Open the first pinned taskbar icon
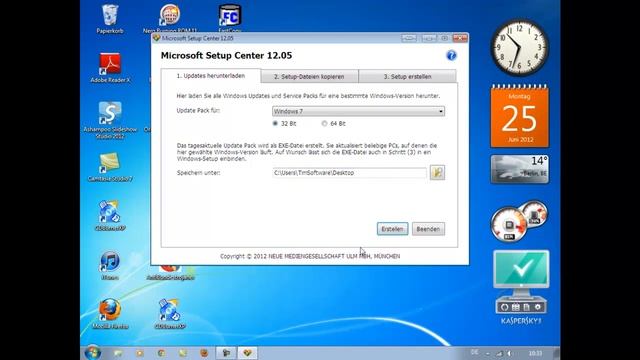The width and height of the screenshot is (640, 360). click(x=118, y=353)
